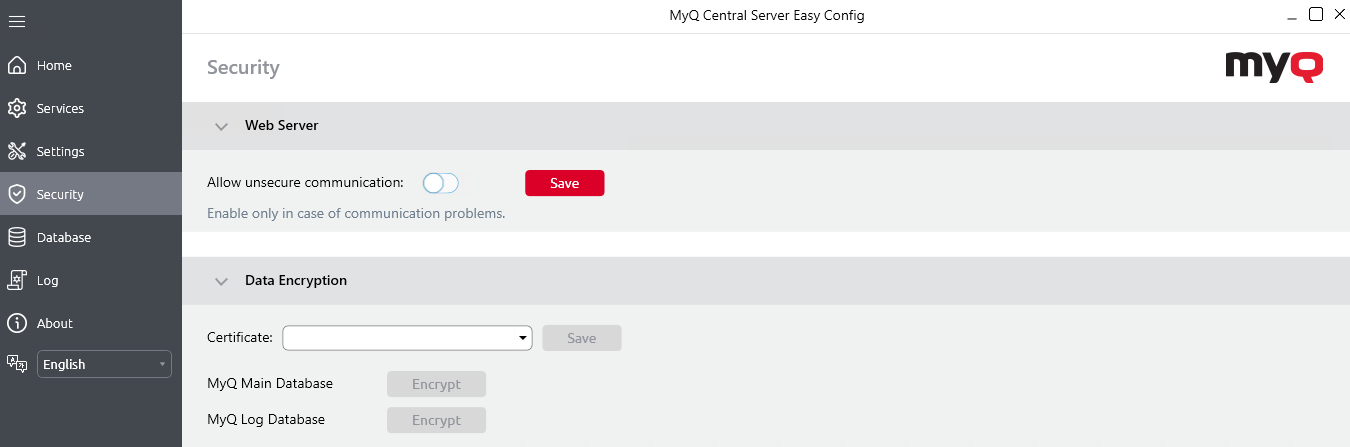The image size is (1350, 447).
Task: Click the Log document icon
Action: [x=16, y=280]
